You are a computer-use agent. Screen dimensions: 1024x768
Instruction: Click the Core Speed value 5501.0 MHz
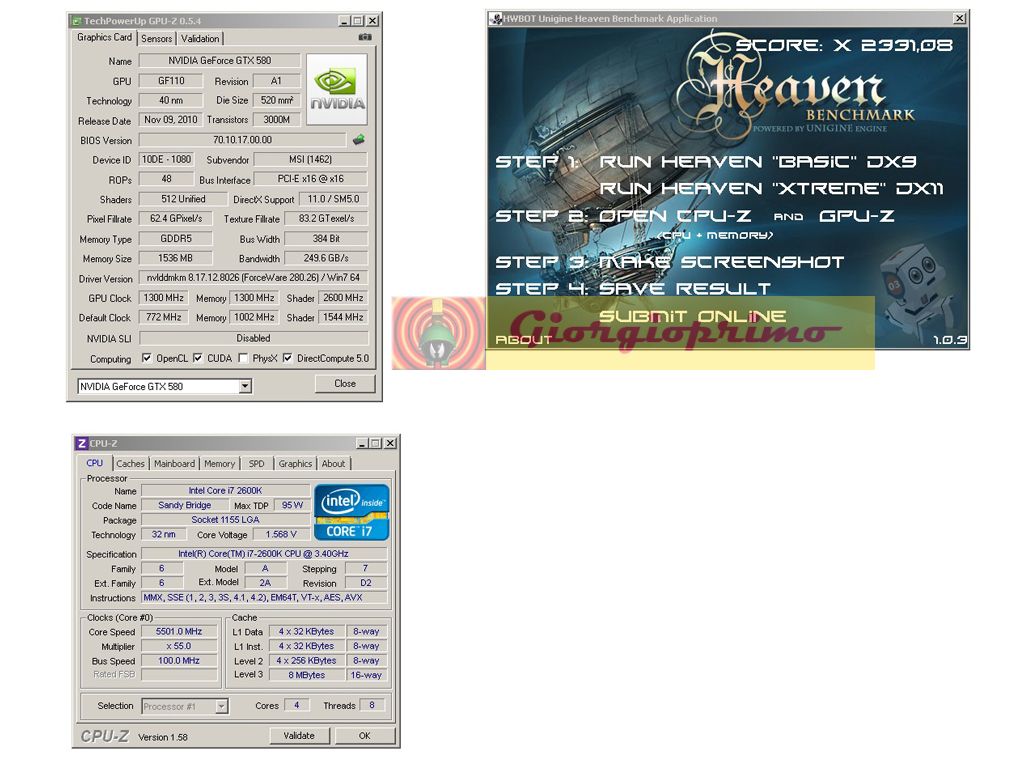(x=179, y=632)
